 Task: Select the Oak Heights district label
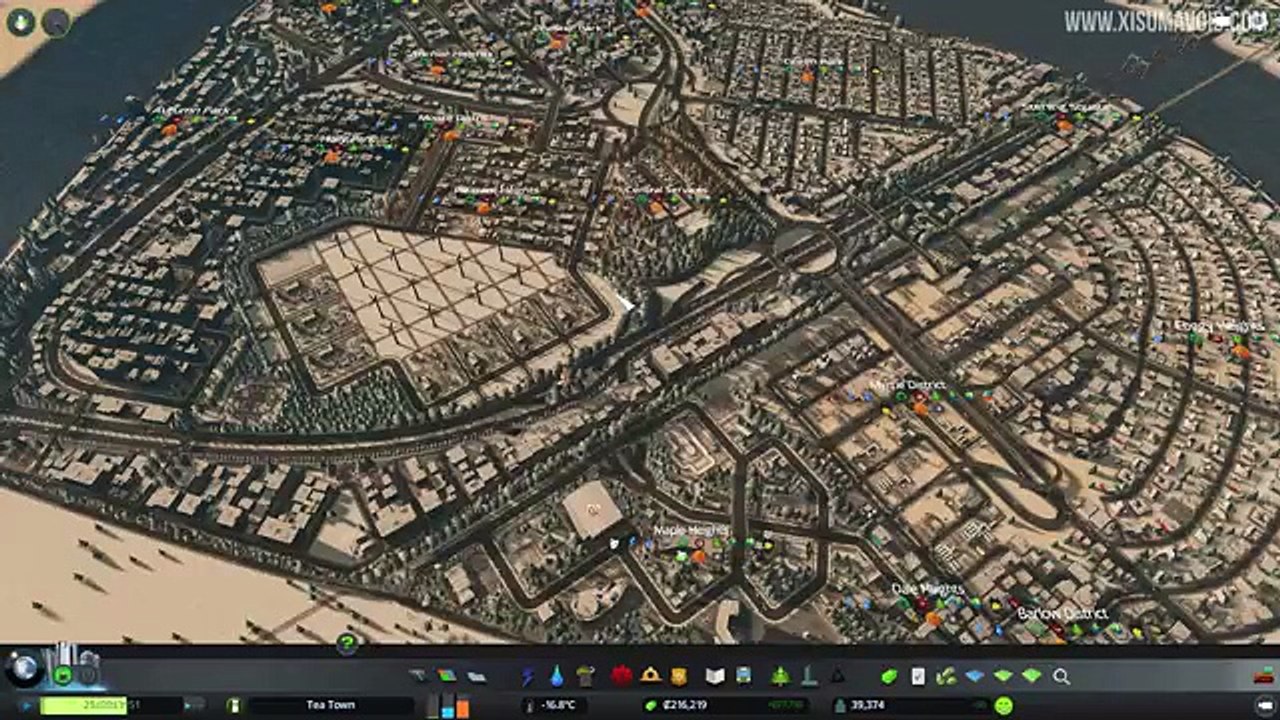click(928, 590)
